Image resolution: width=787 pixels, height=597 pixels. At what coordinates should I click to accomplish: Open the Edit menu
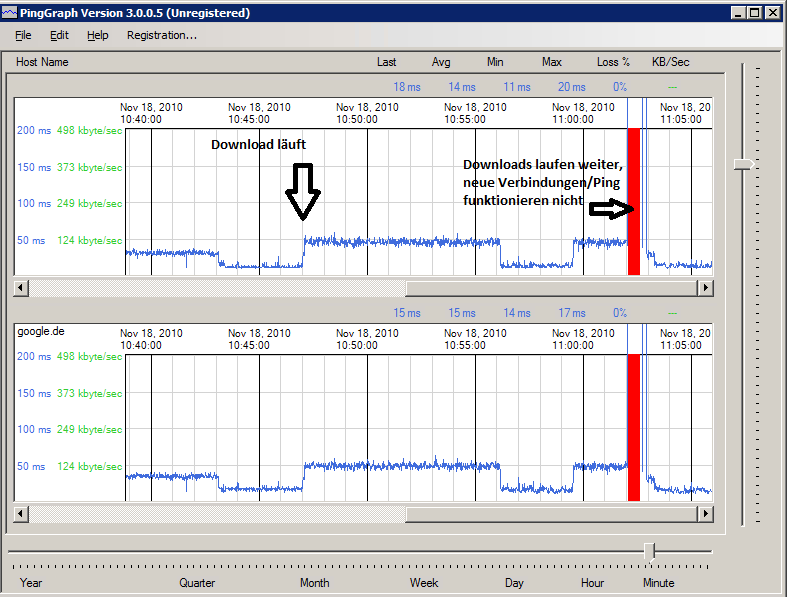(59, 35)
